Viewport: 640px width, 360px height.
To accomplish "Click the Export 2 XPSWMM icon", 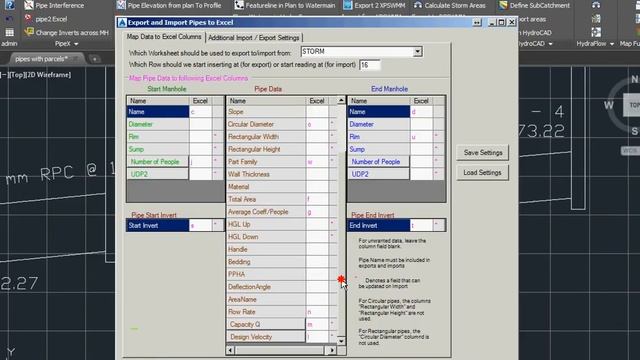I will 348,5.
